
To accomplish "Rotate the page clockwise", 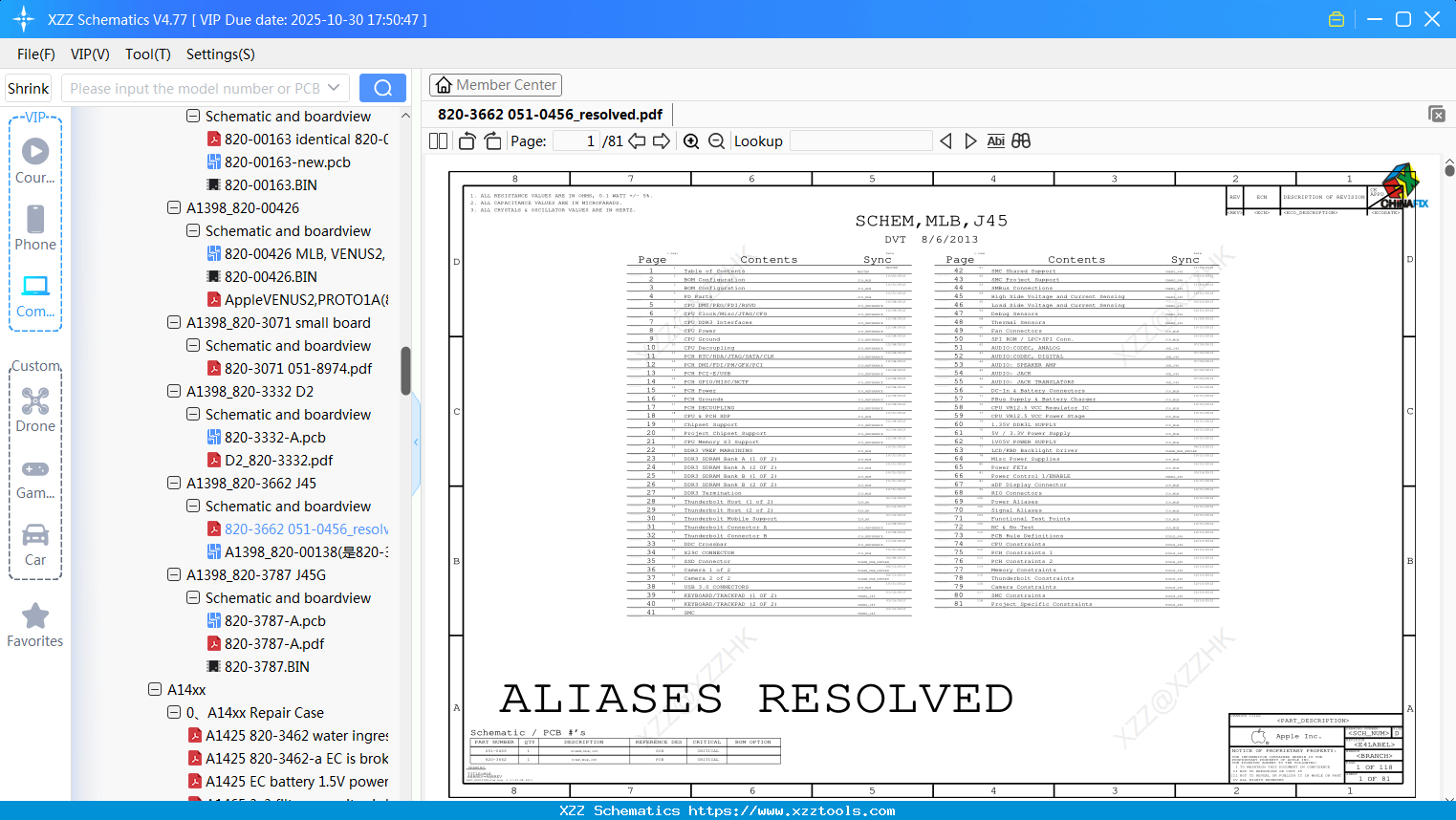I will tap(492, 141).
